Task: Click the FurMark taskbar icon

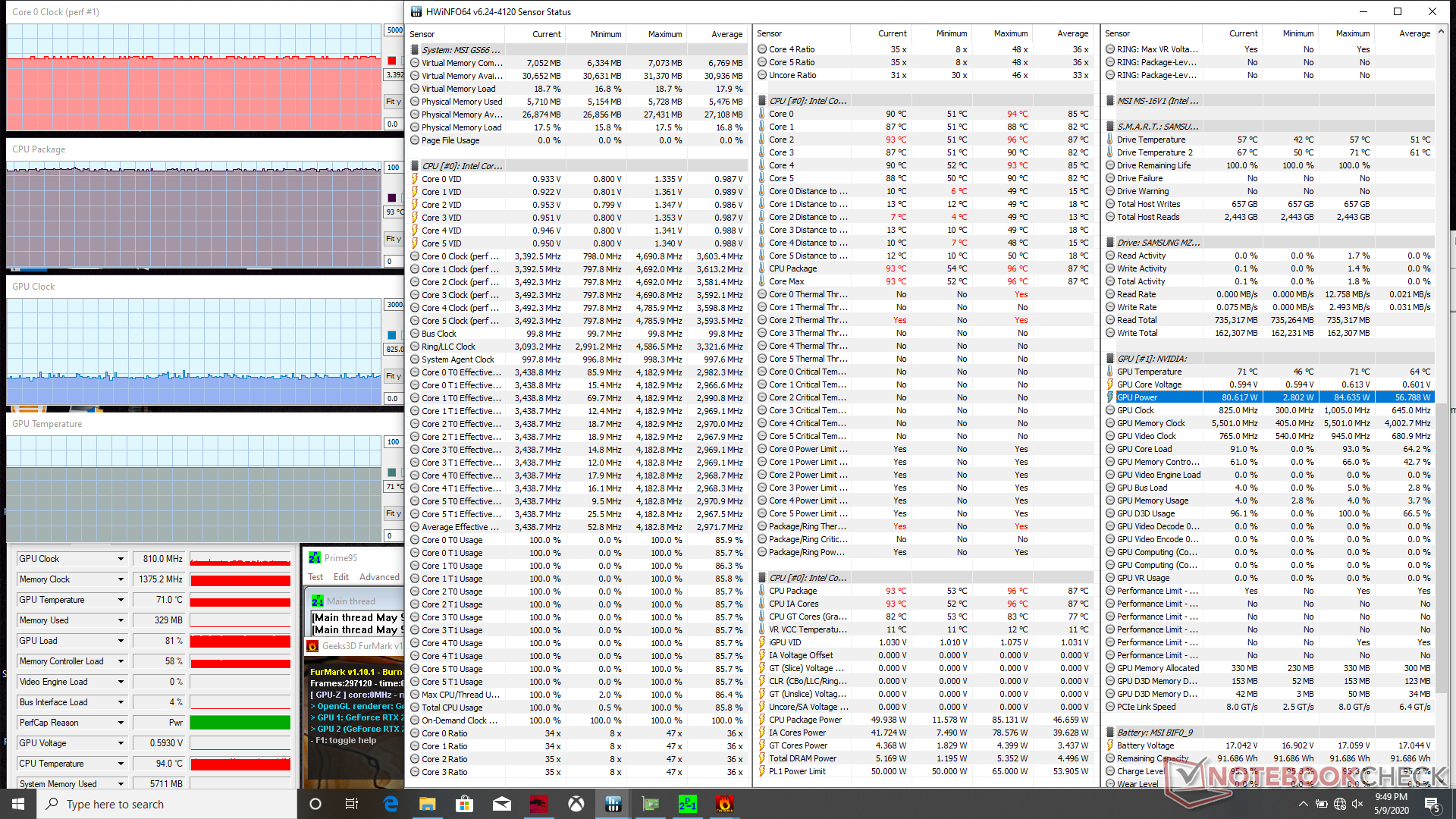Action: pyautogui.click(x=724, y=804)
